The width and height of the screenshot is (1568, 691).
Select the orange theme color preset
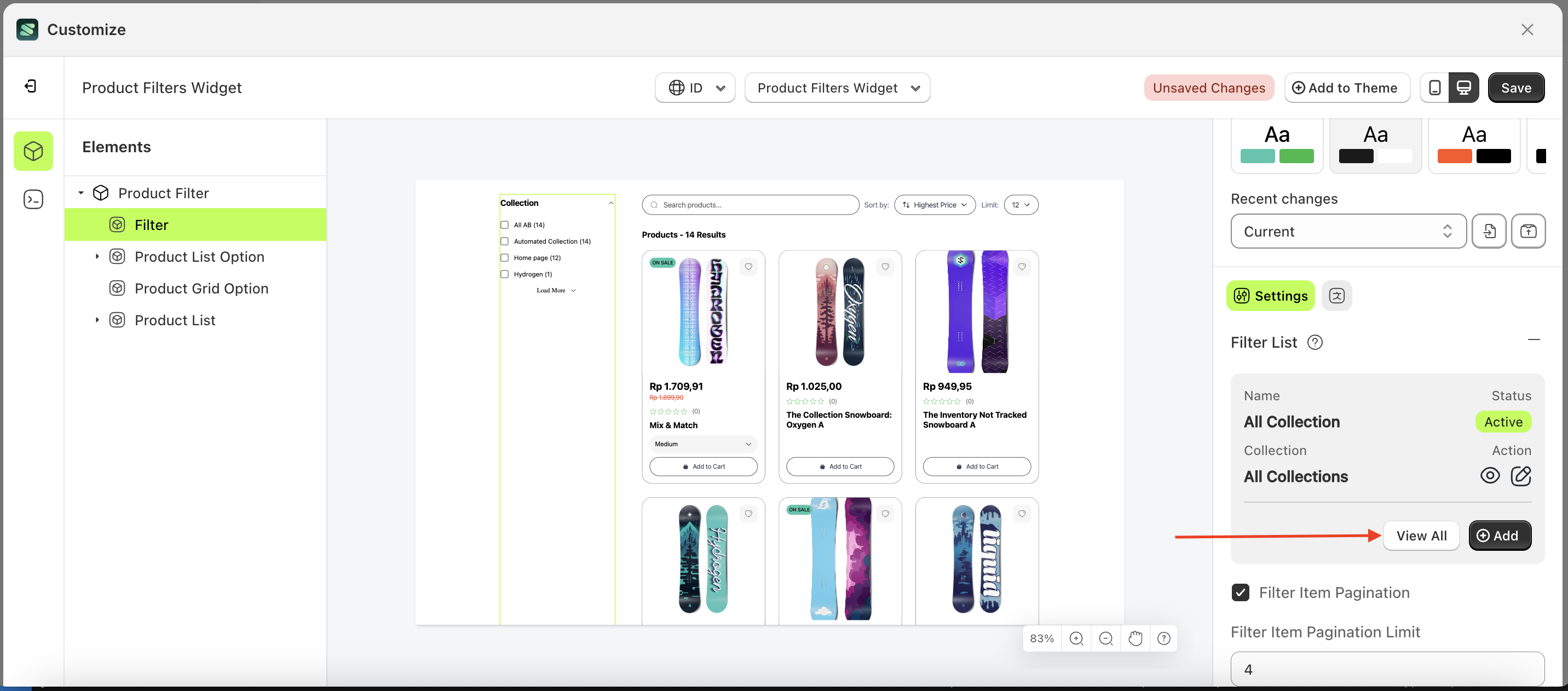coord(1474,145)
